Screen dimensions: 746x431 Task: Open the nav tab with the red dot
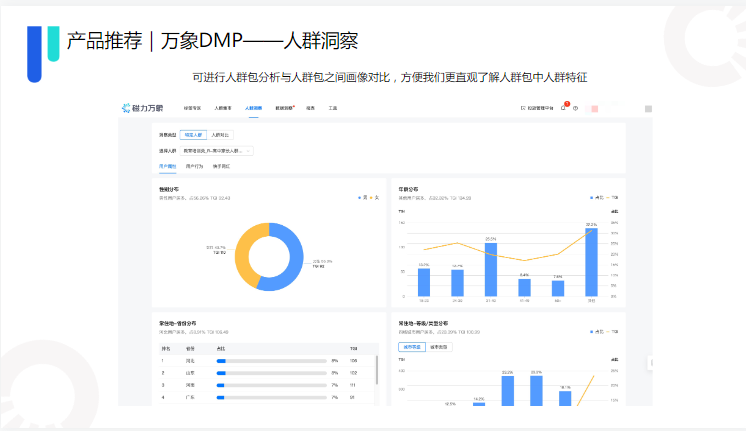click(x=285, y=108)
